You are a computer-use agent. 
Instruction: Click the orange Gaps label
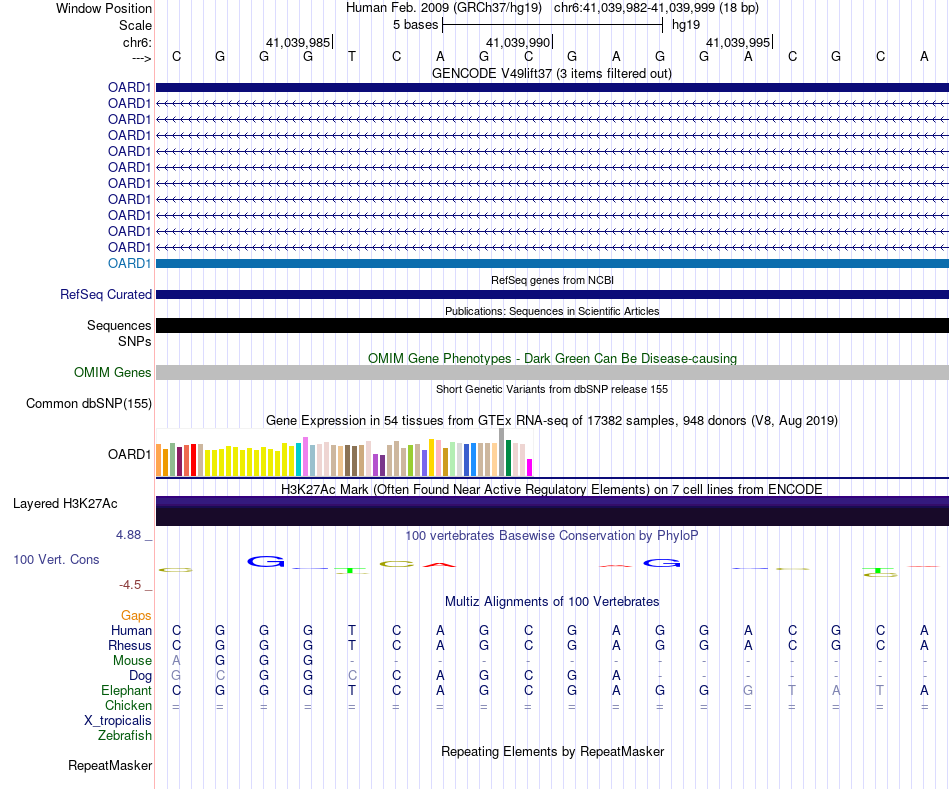136,616
